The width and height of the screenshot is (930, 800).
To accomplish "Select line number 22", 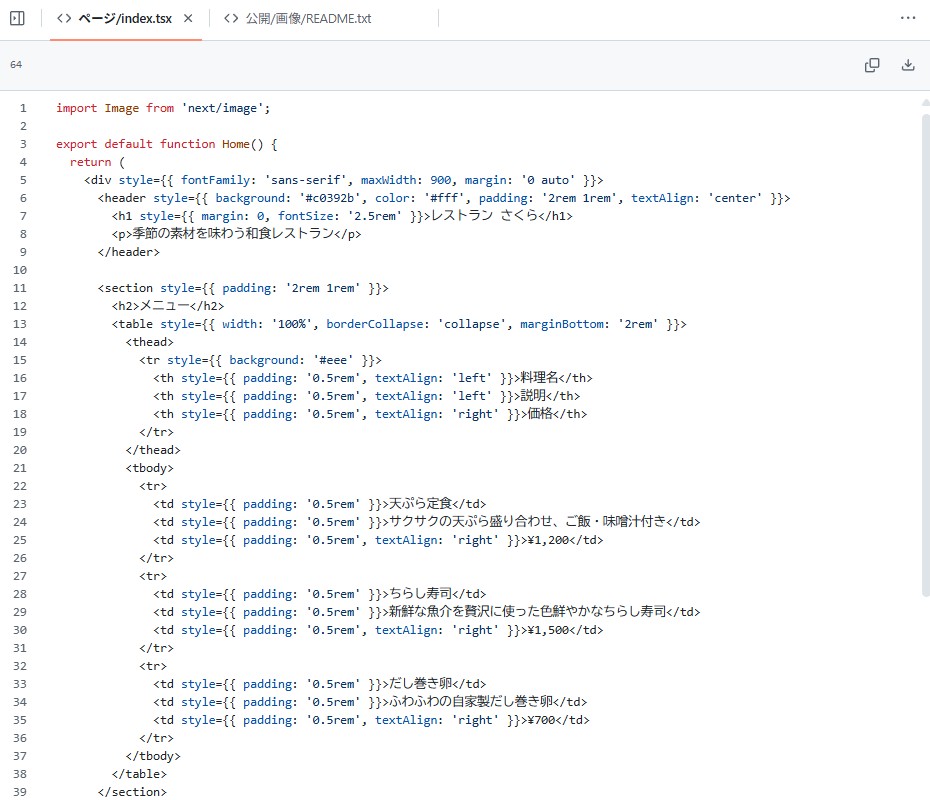I will [20, 486].
